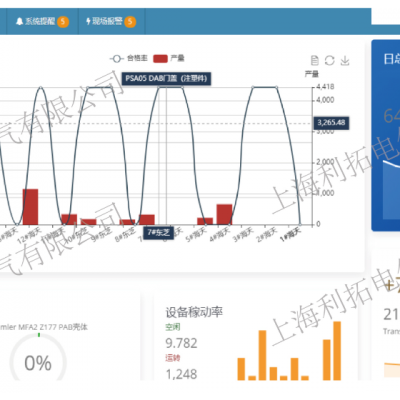Select the 7#东芝 highlighted axis label
Screen dimensions: 400x400
coord(159,232)
